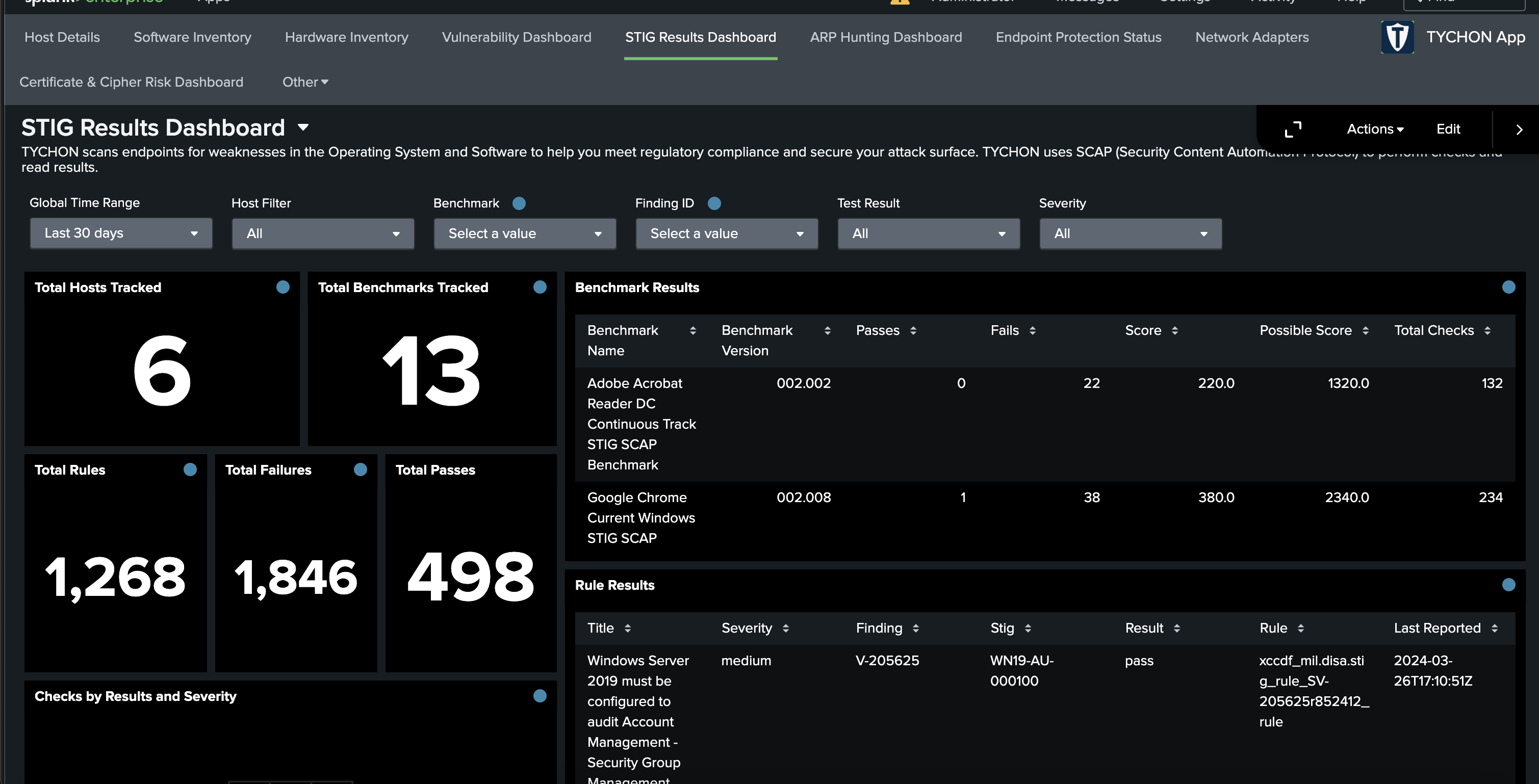Open Software Inventory tab
Image resolution: width=1539 pixels, height=784 pixels.
tap(192, 37)
